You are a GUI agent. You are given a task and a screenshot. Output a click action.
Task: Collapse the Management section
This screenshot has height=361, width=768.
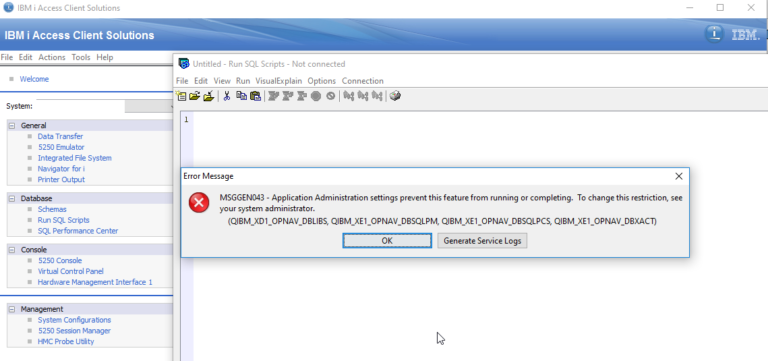(12, 309)
